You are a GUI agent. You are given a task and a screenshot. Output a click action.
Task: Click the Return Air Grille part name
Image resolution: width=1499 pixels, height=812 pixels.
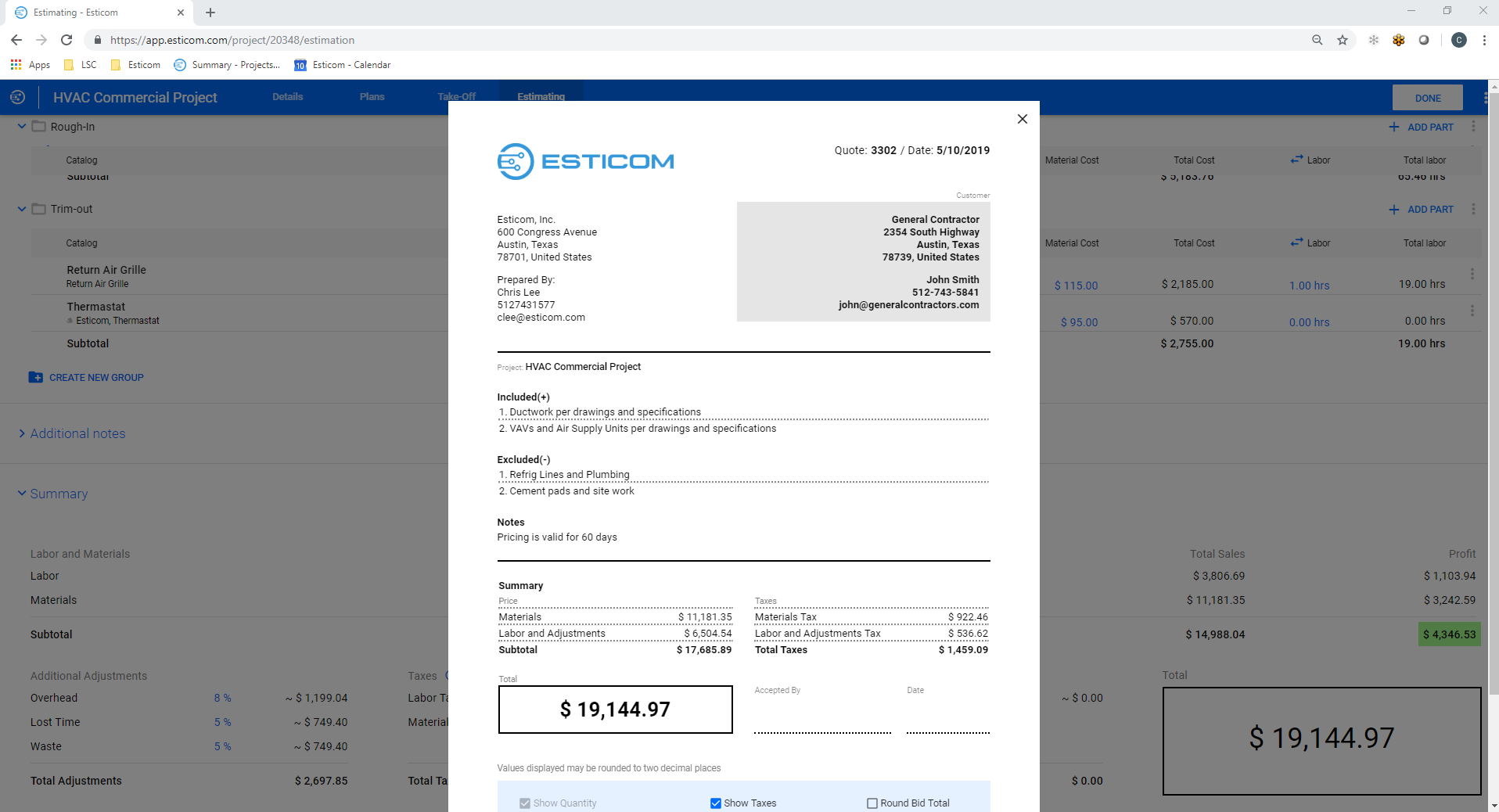click(106, 270)
